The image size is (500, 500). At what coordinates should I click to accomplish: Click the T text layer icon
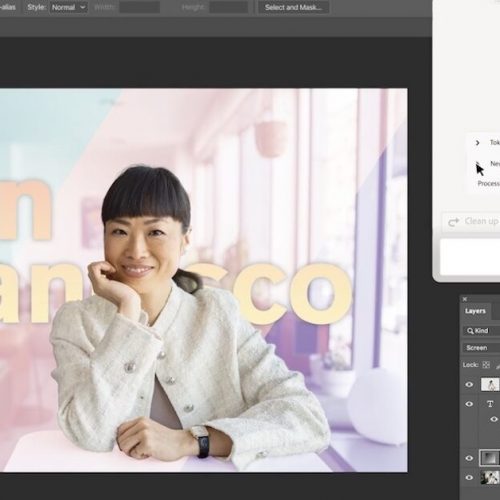pos(490,404)
